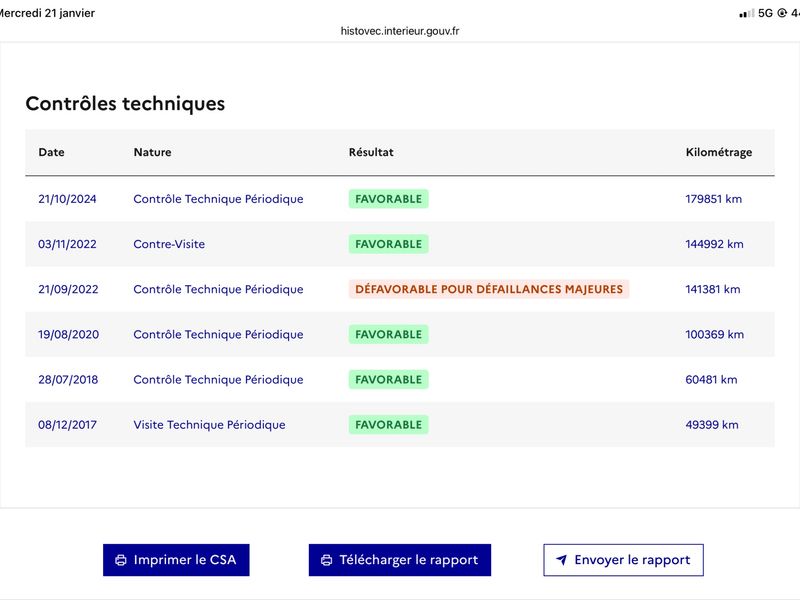This screenshot has height=600, width=800.
Task: Click the printer icon in Imprimer le CSA
Action: pos(121,560)
